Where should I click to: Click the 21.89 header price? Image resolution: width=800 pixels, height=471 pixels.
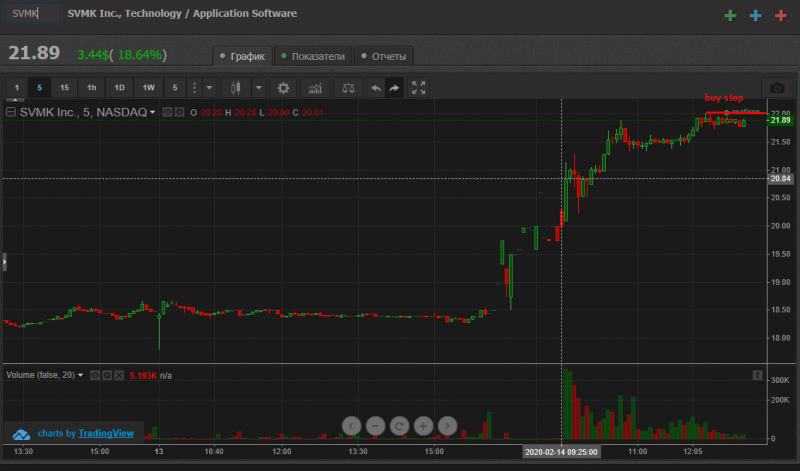pos(34,53)
